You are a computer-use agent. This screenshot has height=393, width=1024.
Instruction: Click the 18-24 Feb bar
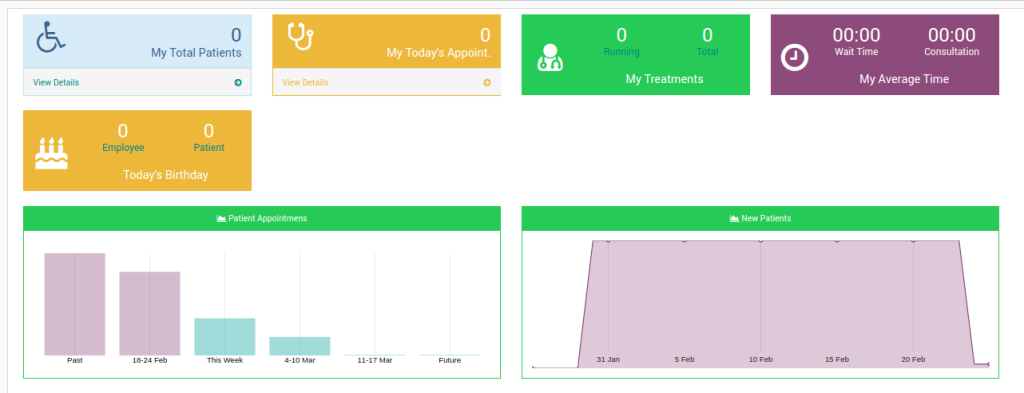(150, 313)
